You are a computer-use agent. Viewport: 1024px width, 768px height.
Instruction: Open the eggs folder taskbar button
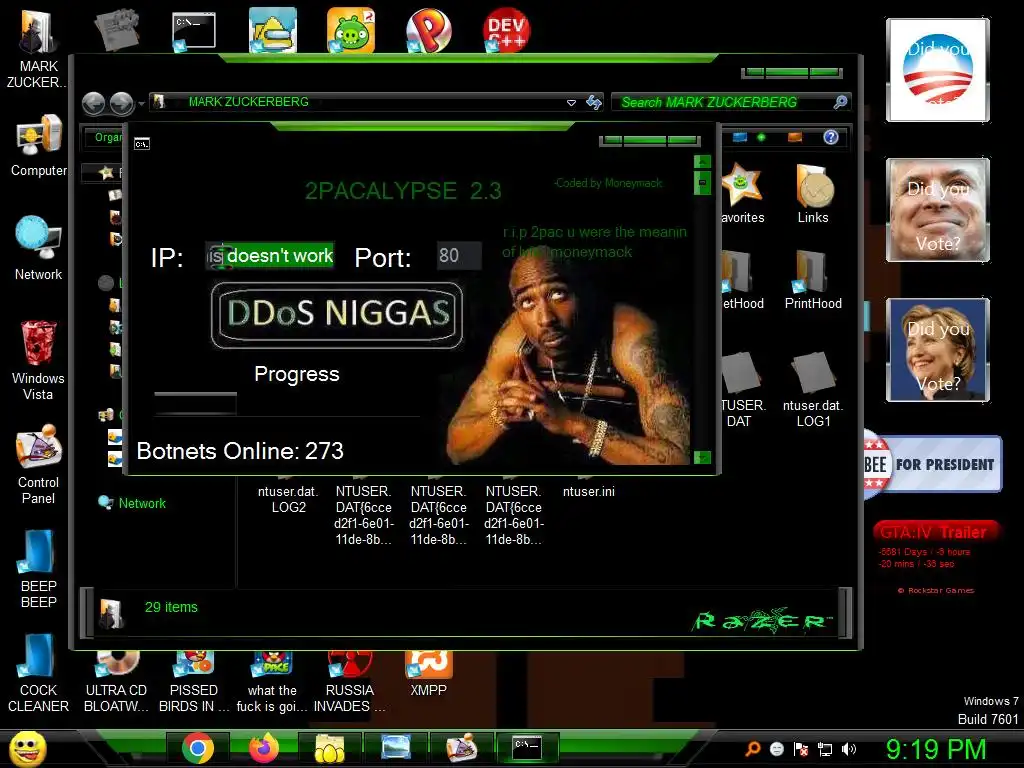[x=330, y=748]
